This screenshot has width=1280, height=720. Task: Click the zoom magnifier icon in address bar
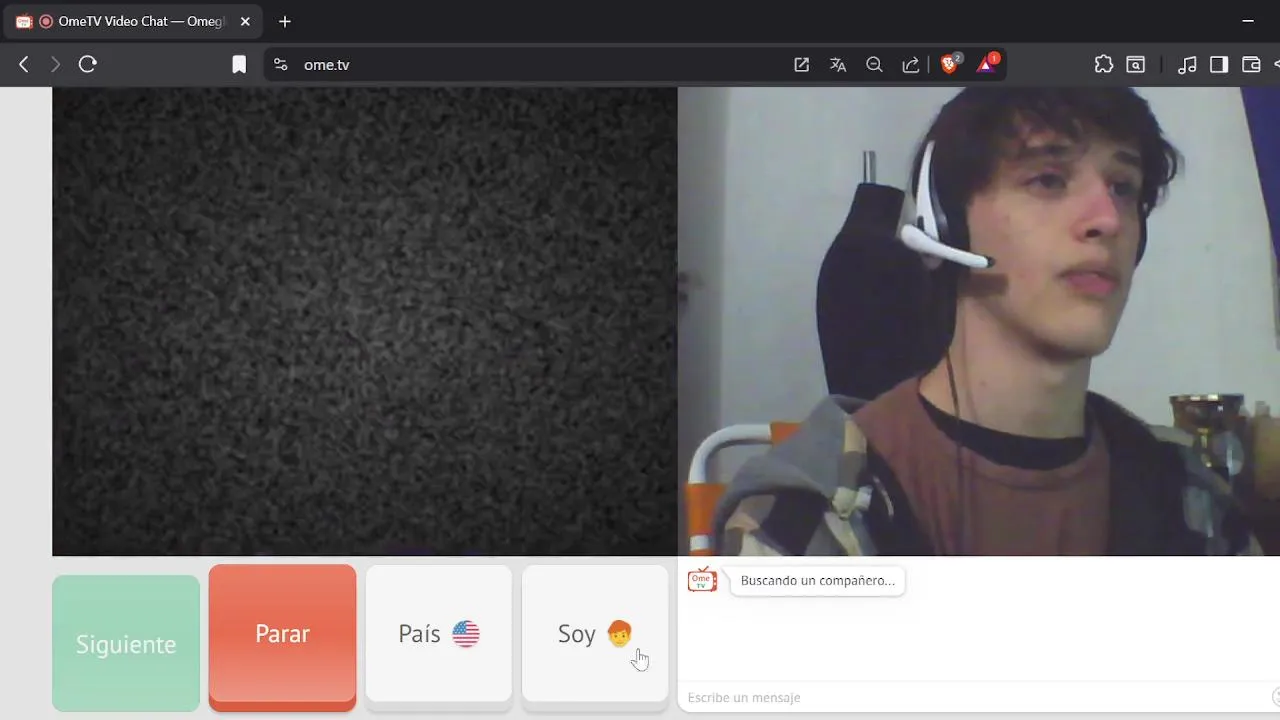874,64
